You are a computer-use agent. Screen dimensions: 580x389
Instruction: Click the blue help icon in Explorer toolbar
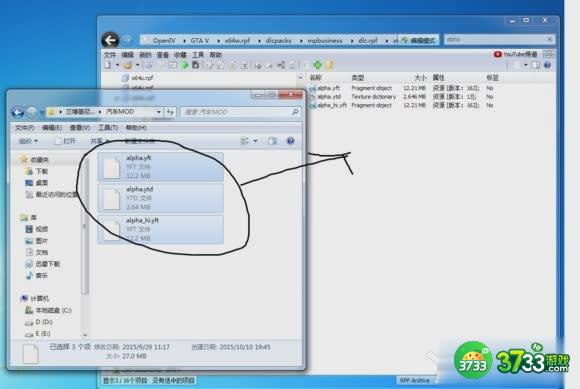point(290,141)
